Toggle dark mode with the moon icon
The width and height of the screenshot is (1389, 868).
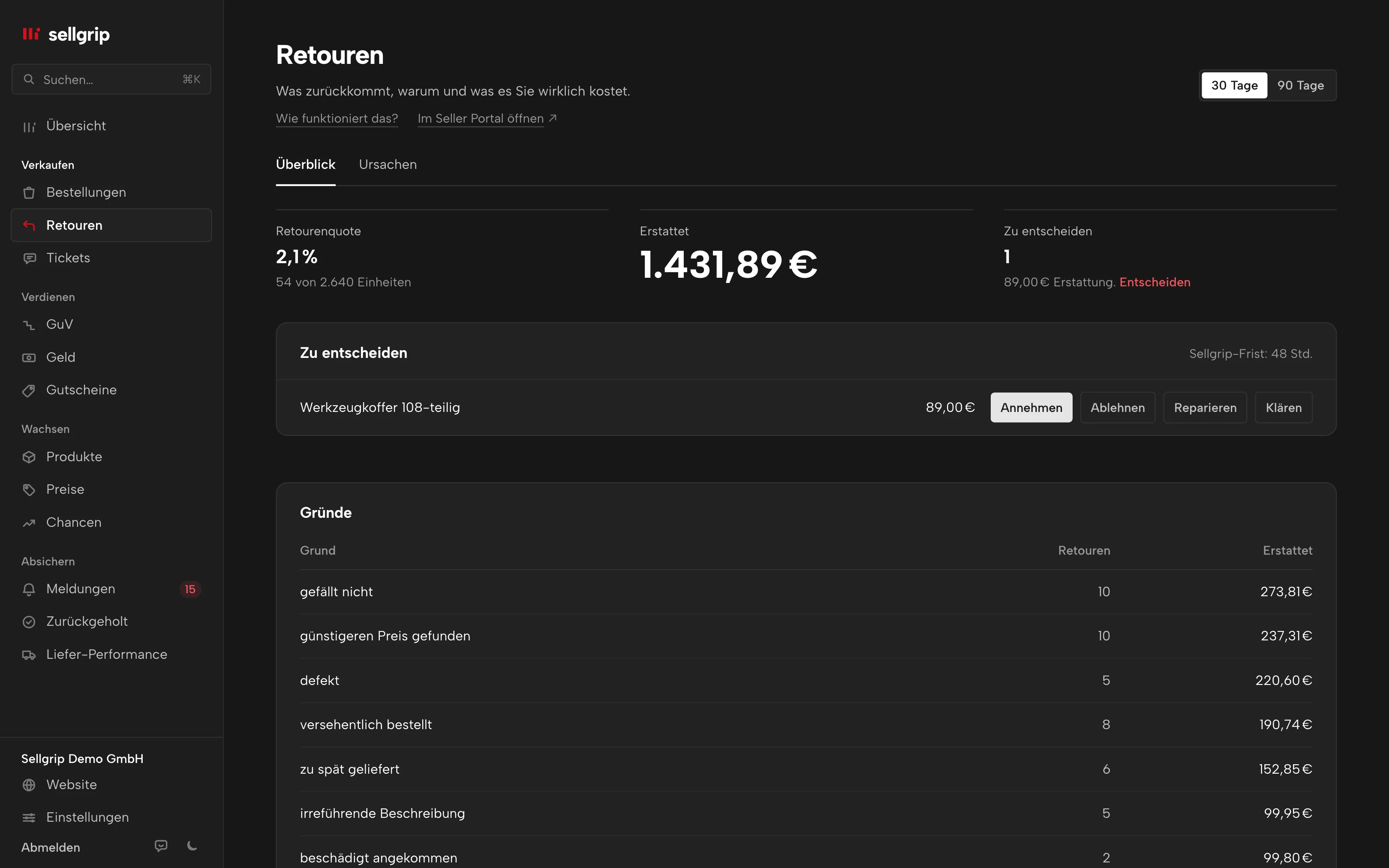click(192, 846)
